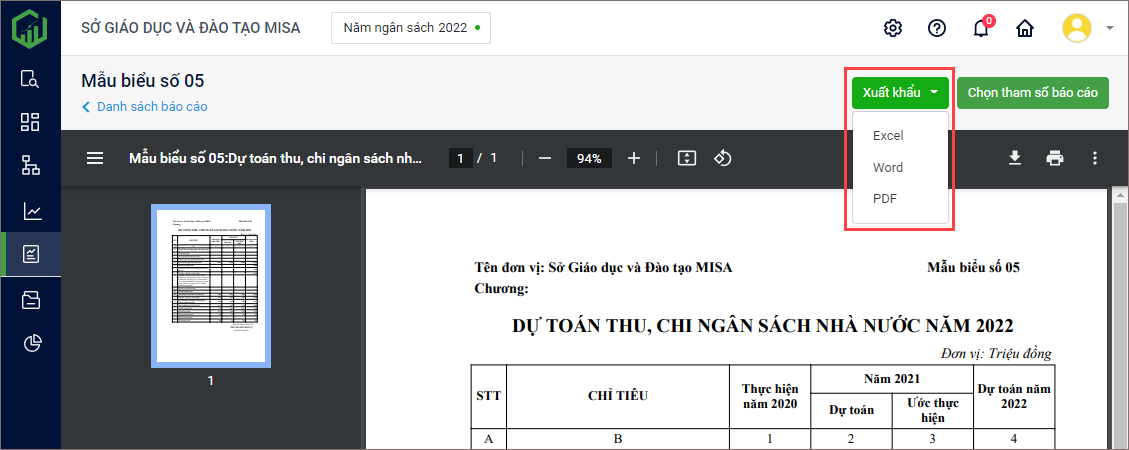This screenshot has width=1129, height=450.
Task: Go to the home icon
Action: pos(1025,28)
